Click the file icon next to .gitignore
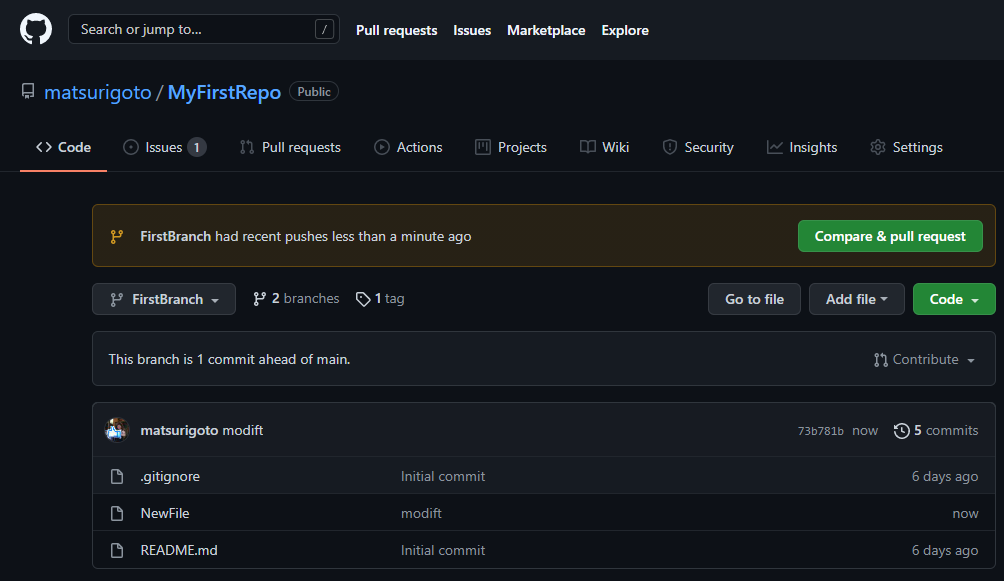The height and width of the screenshot is (581, 1004). pos(117,477)
